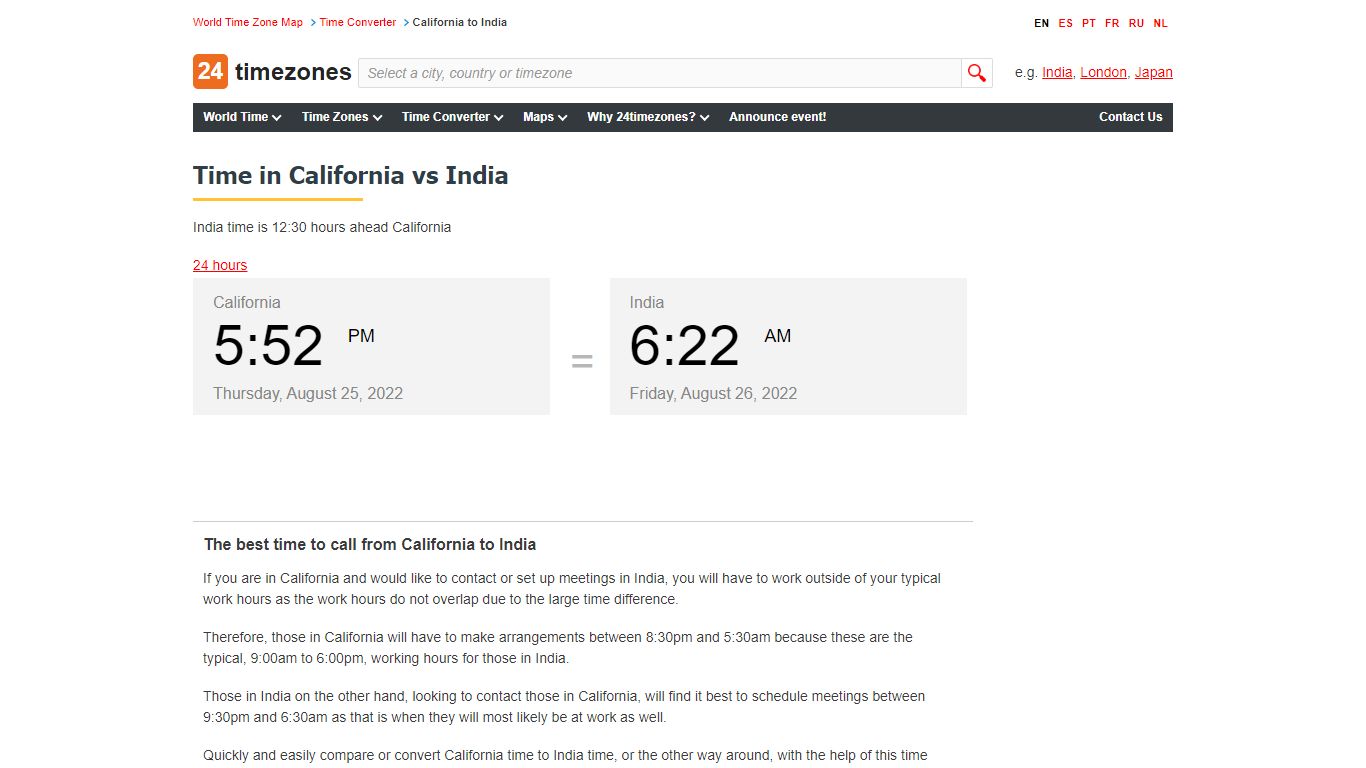Expand the Time Zones menu
This screenshot has width=1366, height=768.
point(342,117)
